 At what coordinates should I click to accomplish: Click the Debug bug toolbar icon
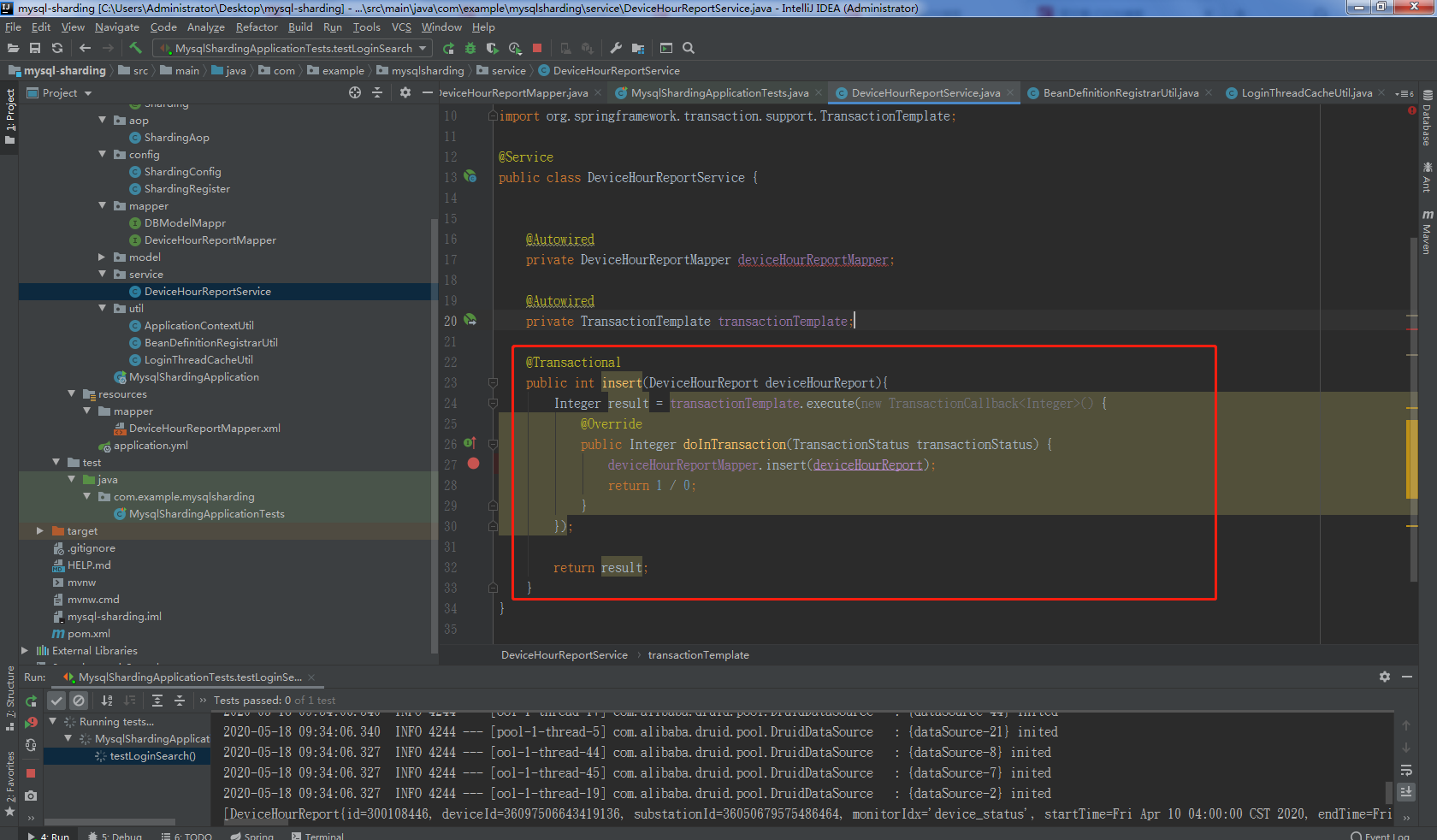(x=470, y=49)
